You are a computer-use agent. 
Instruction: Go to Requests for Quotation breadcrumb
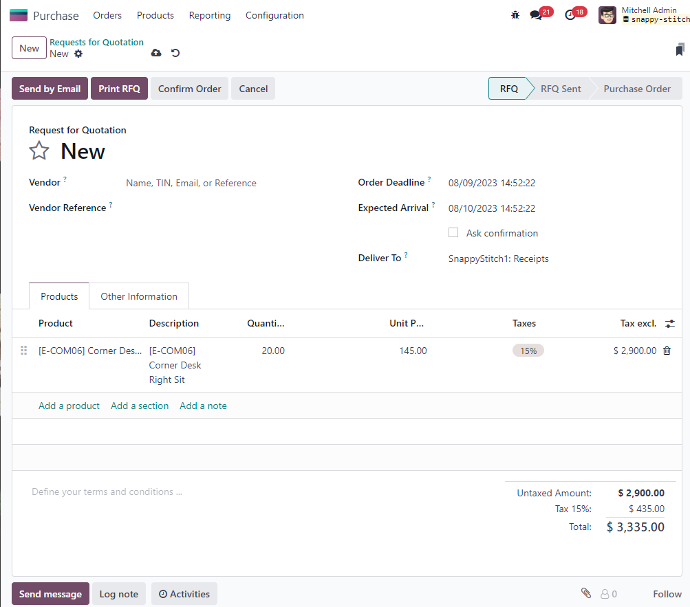pyautogui.click(x=96, y=42)
